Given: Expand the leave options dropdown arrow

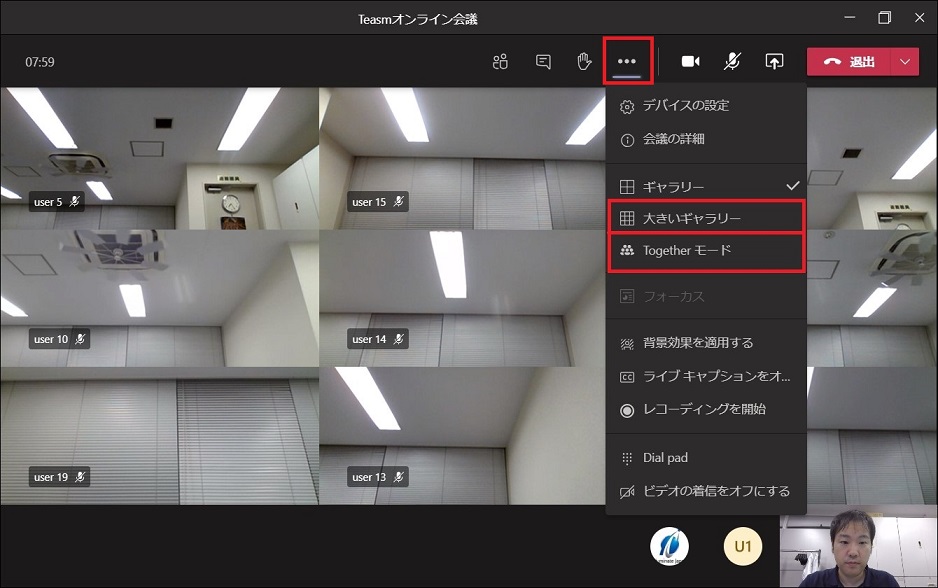Looking at the screenshot, I should click(905, 62).
